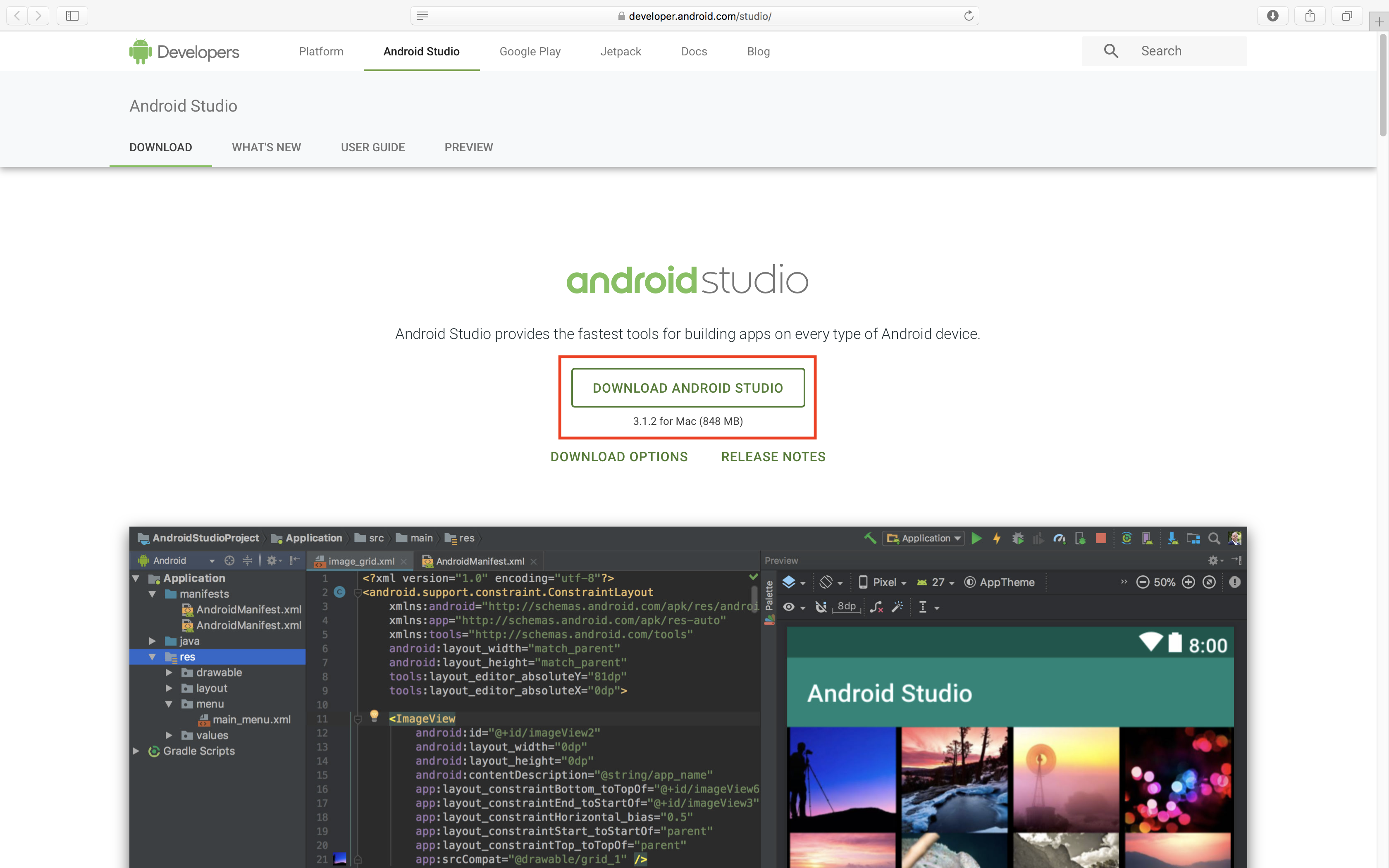Click the Debug bug icon
The height and width of the screenshot is (868, 1389).
pyautogui.click(x=1018, y=538)
